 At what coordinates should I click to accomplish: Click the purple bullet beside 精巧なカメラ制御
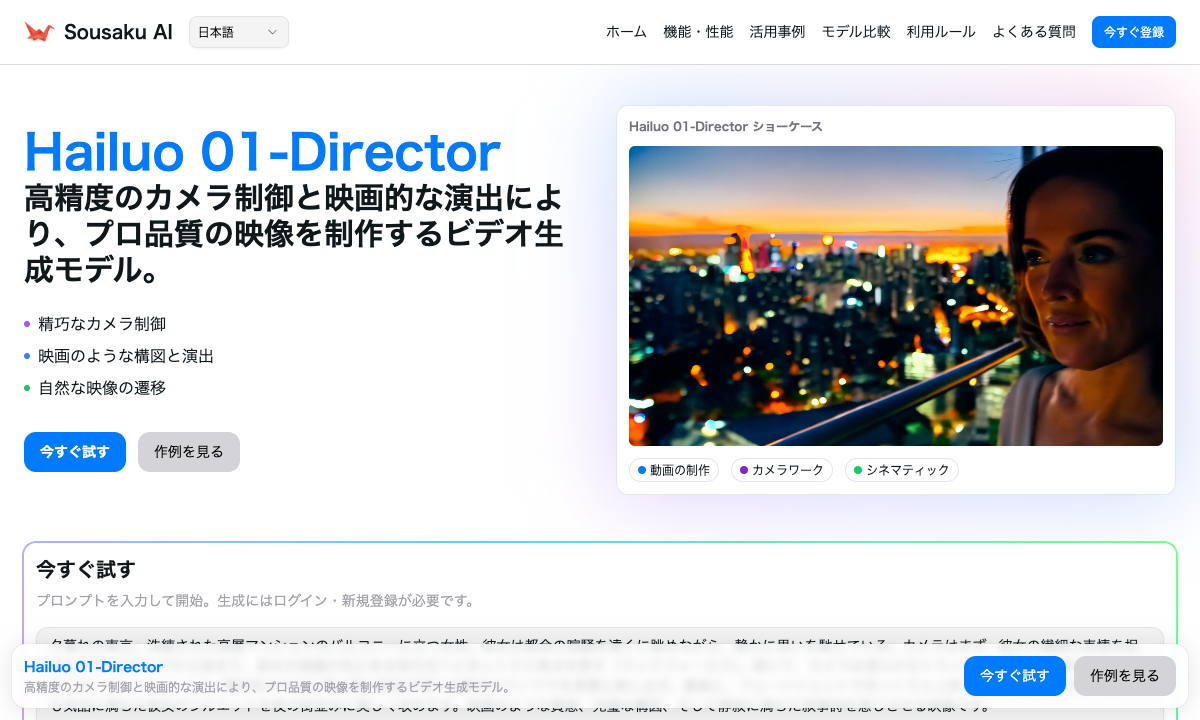click(x=27, y=324)
